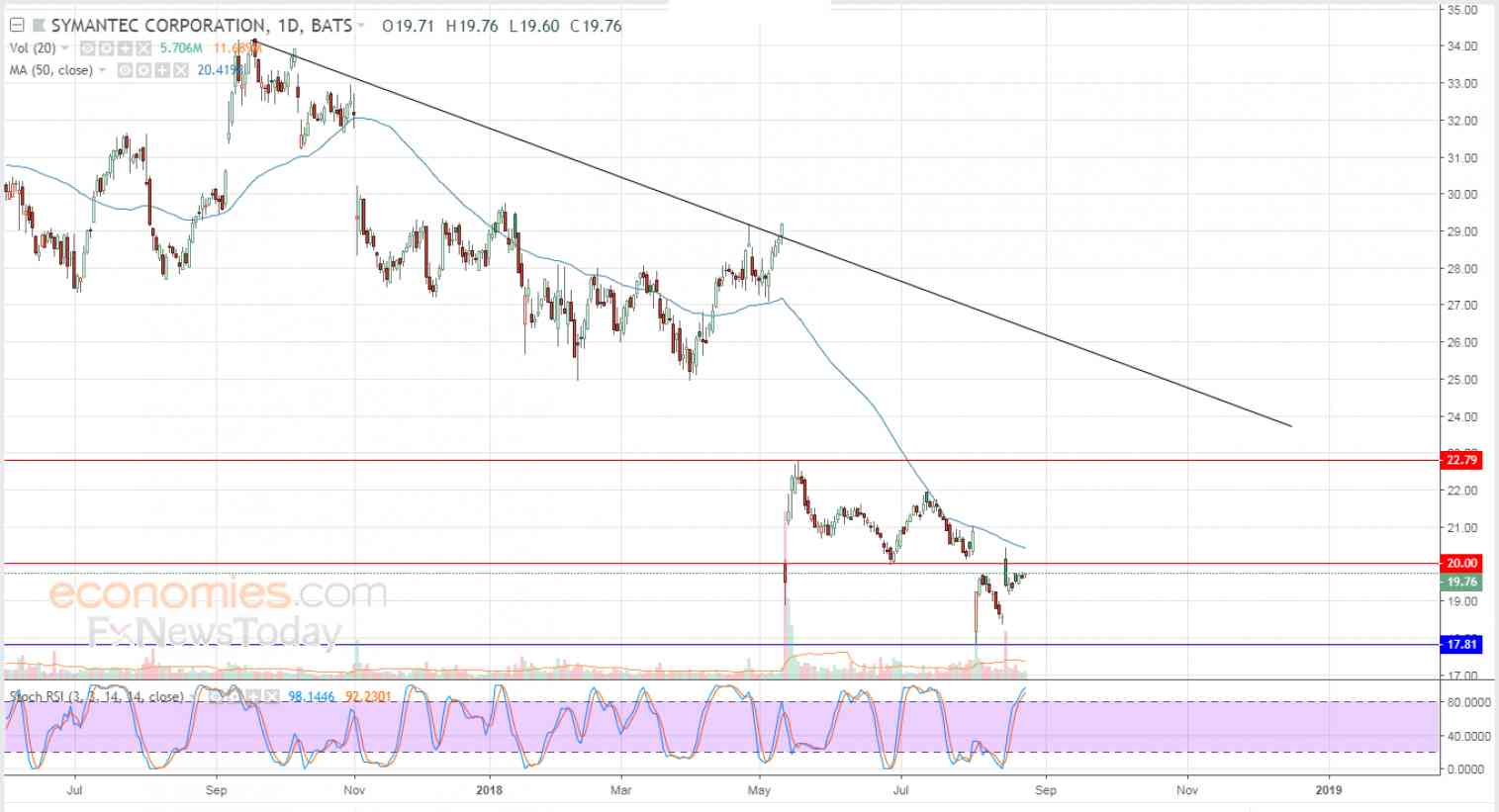Hide the MA (50, close) indicator via eye icon

click(x=125, y=70)
